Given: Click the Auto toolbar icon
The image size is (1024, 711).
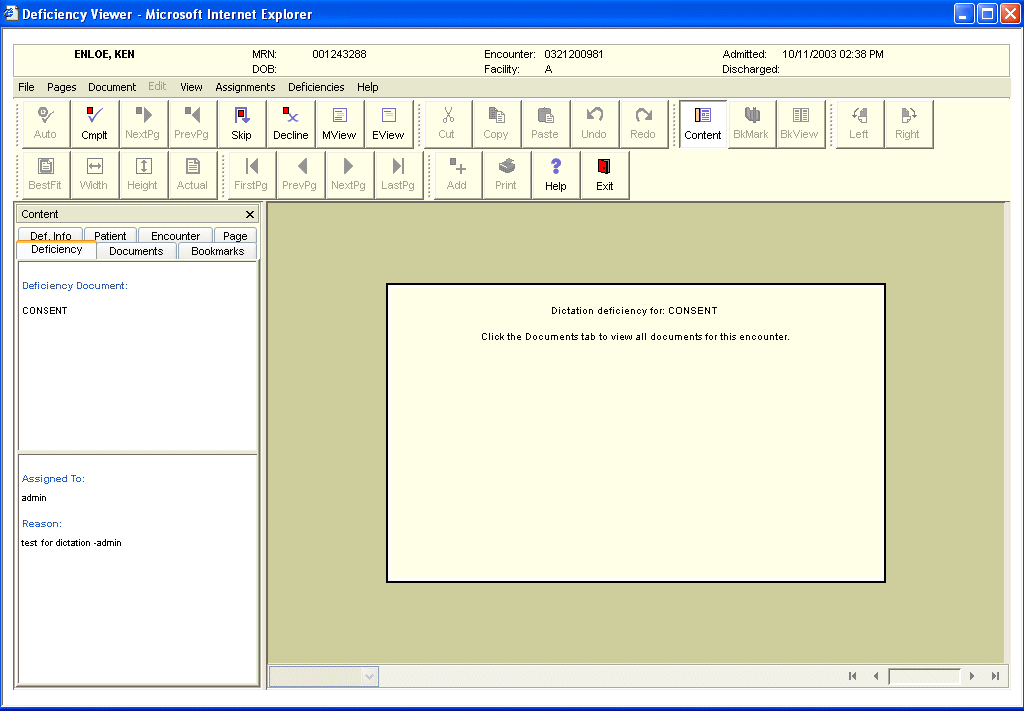Looking at the screenshot, I should pyautogui.click(x=45, y=124).
